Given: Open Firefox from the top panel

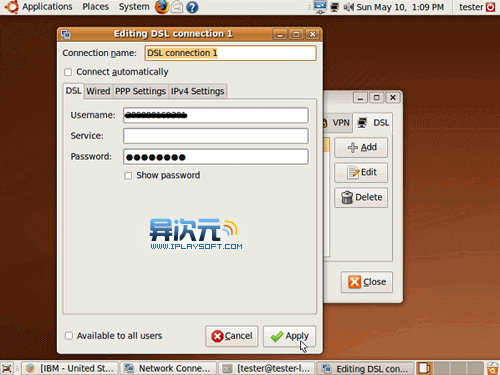Looking at the screenshot, I should tap(162, 7).
